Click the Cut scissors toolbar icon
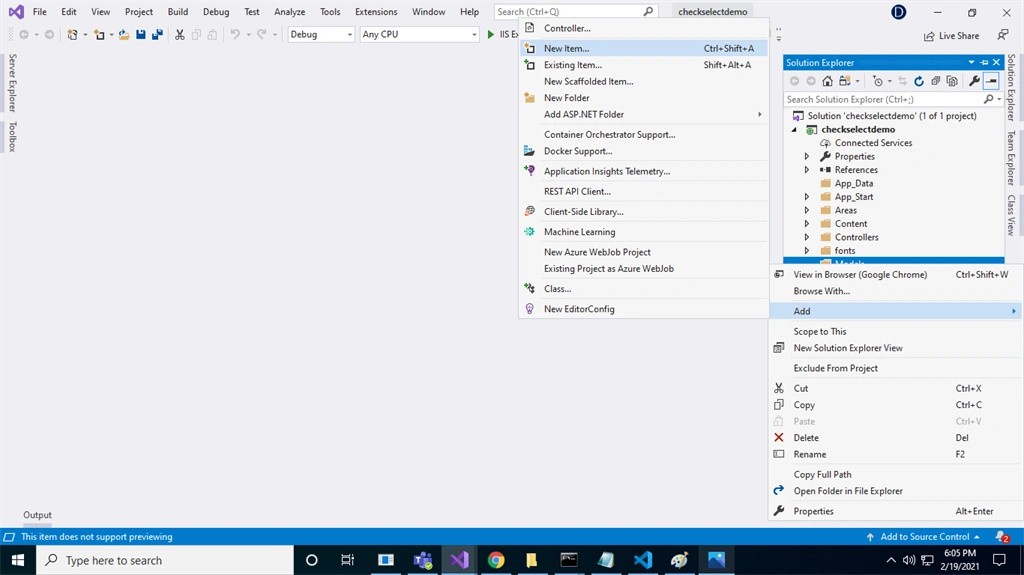This screenshot has width=1024, height=575. (x=180, y=35)
